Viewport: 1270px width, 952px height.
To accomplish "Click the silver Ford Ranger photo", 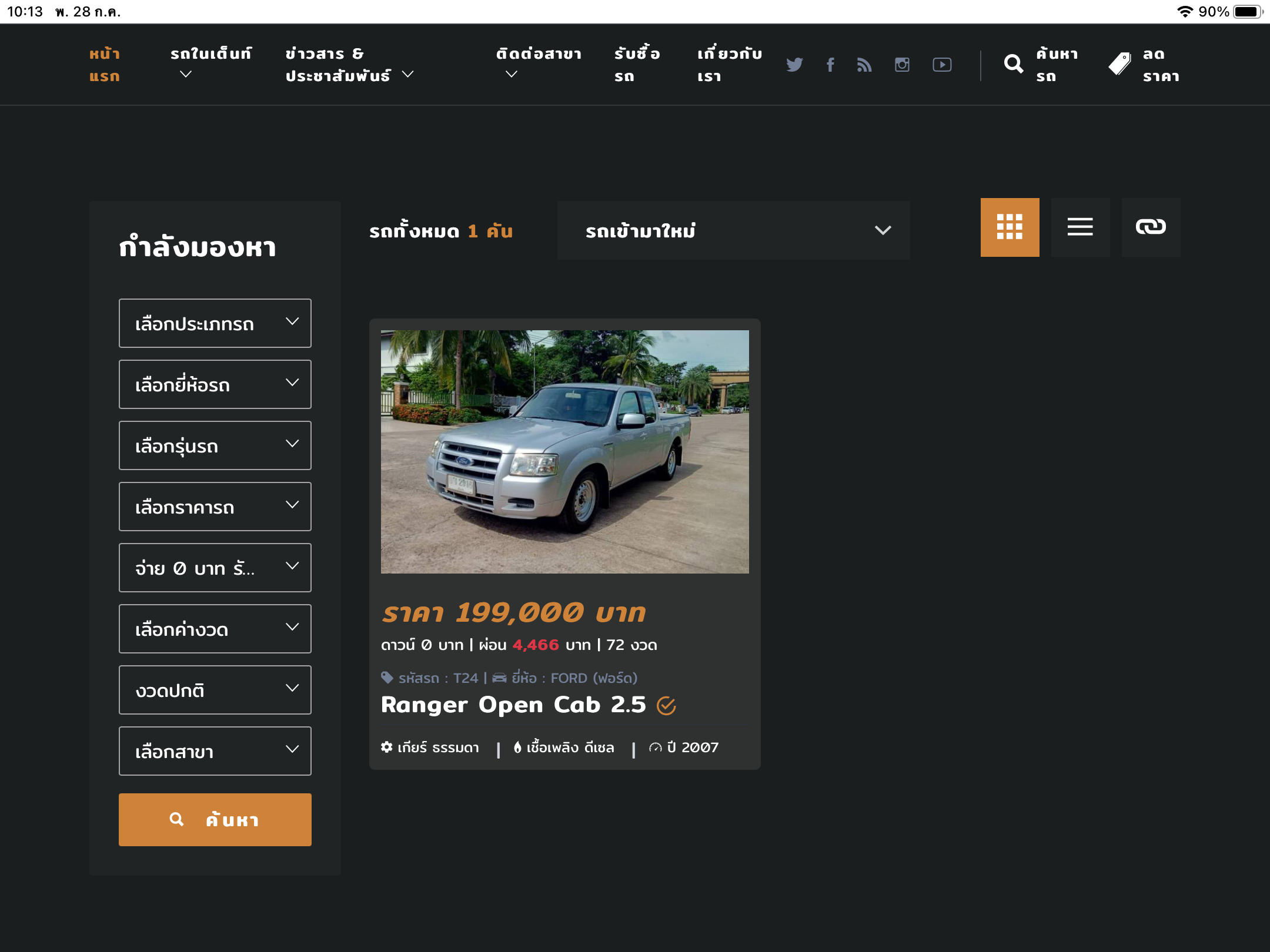I will tap(564, 451).
